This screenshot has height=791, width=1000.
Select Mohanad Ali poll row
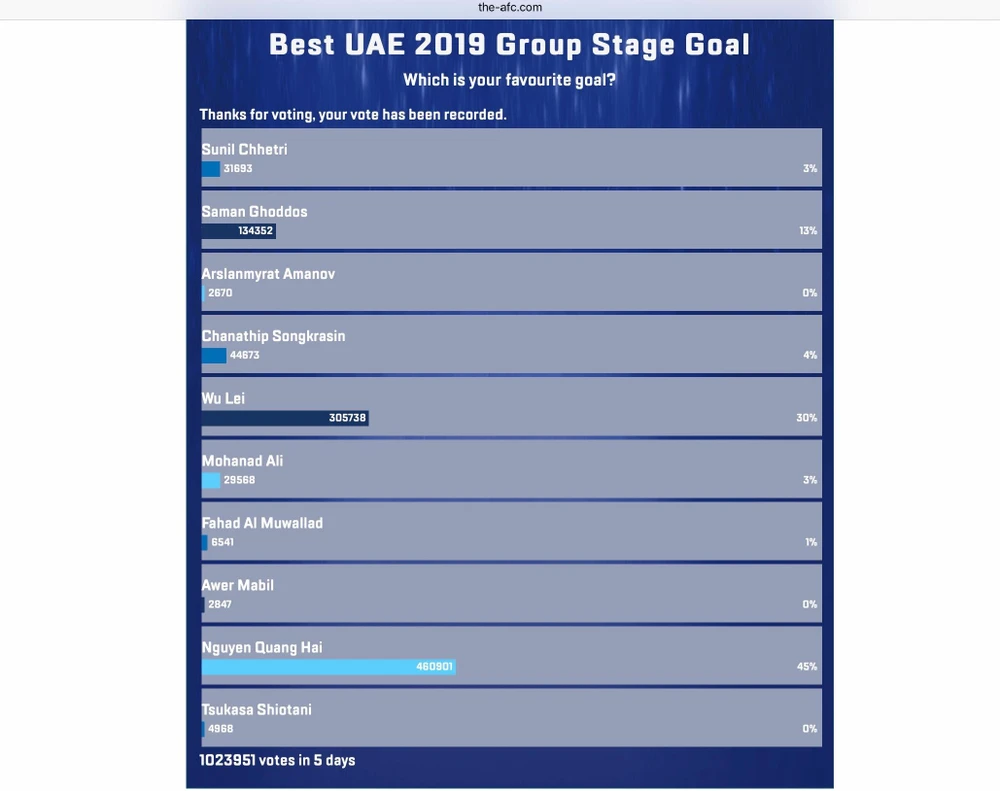[511, 468]
